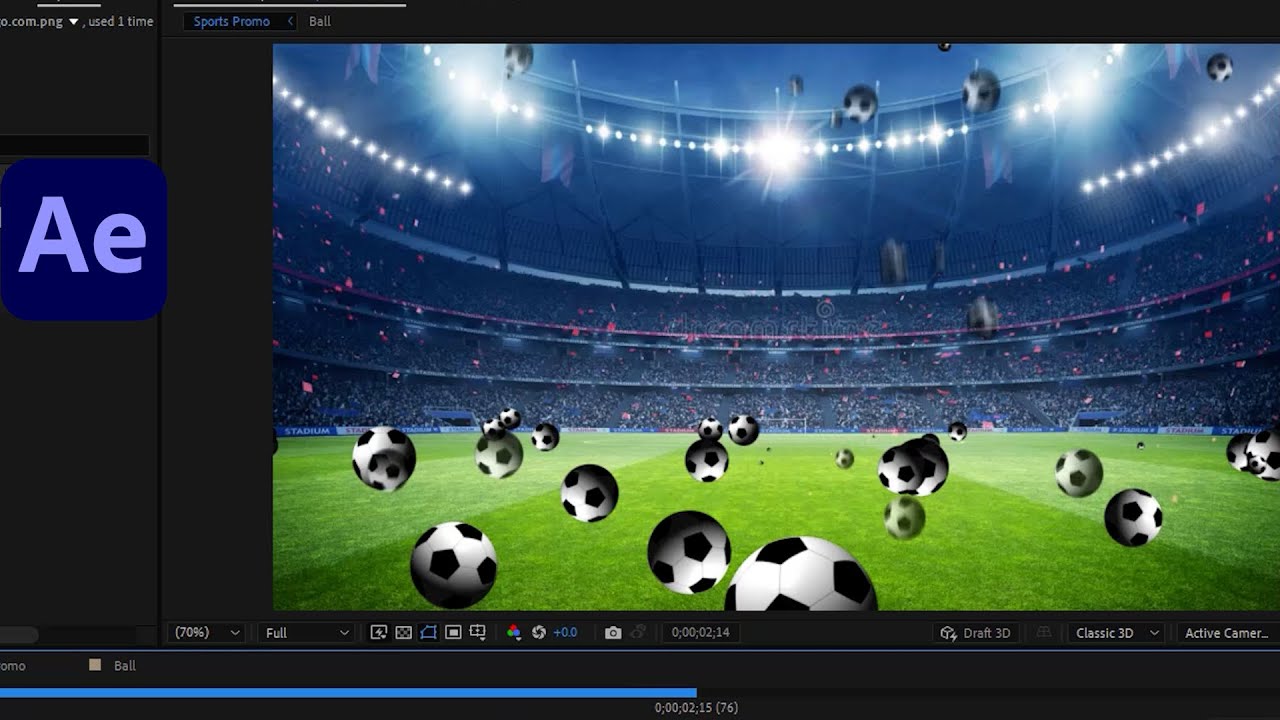Open the footage name dropdown arrow
Screen dimensions: 1280x720
73,21
